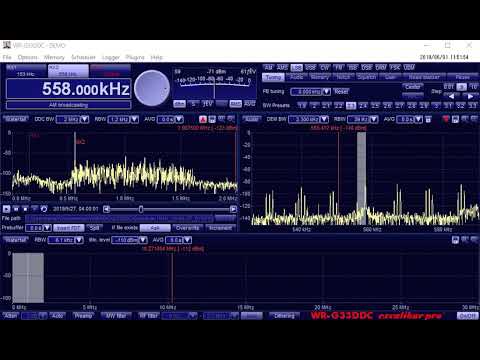This screenshot has width=480, height=360.
Task: Click the 558.000 kHz frequency display
Action: [x=69, y=89]
